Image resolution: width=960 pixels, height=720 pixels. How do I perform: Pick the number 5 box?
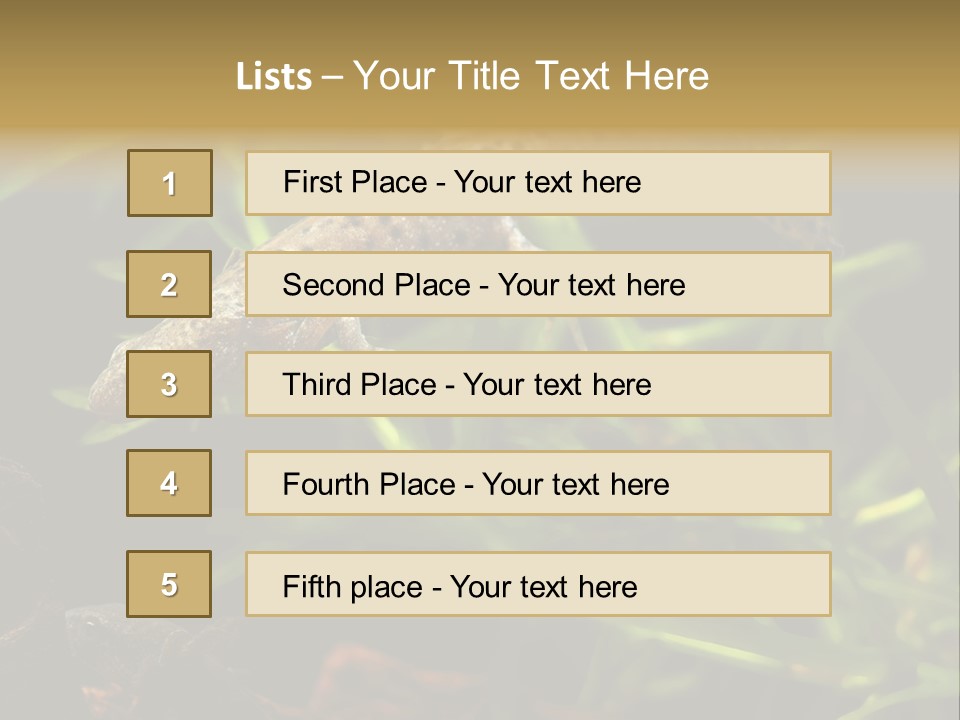coord(169,584)
